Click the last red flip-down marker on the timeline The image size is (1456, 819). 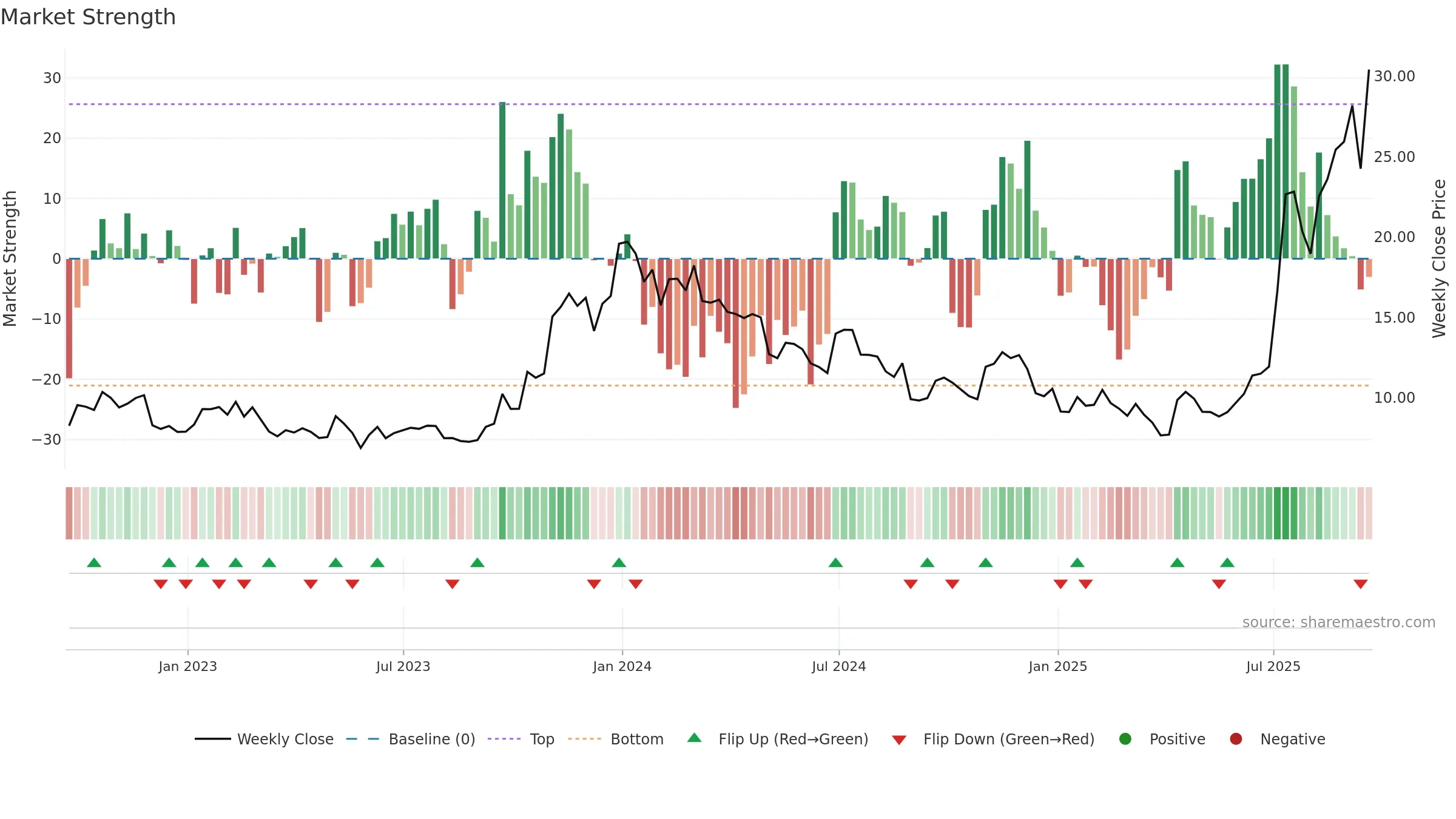(1361, 584)
